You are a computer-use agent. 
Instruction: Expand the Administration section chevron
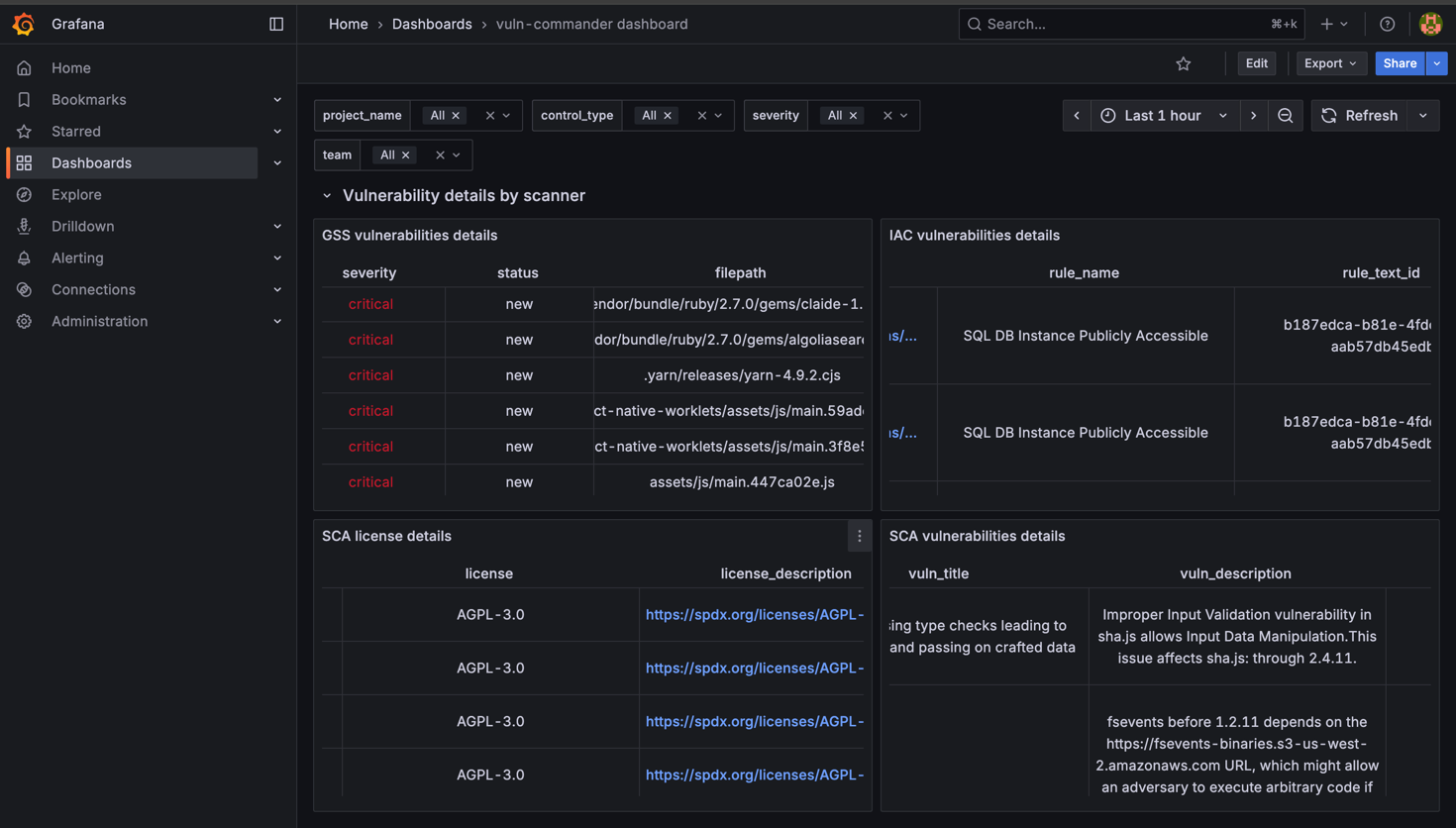tap(277, 321)
